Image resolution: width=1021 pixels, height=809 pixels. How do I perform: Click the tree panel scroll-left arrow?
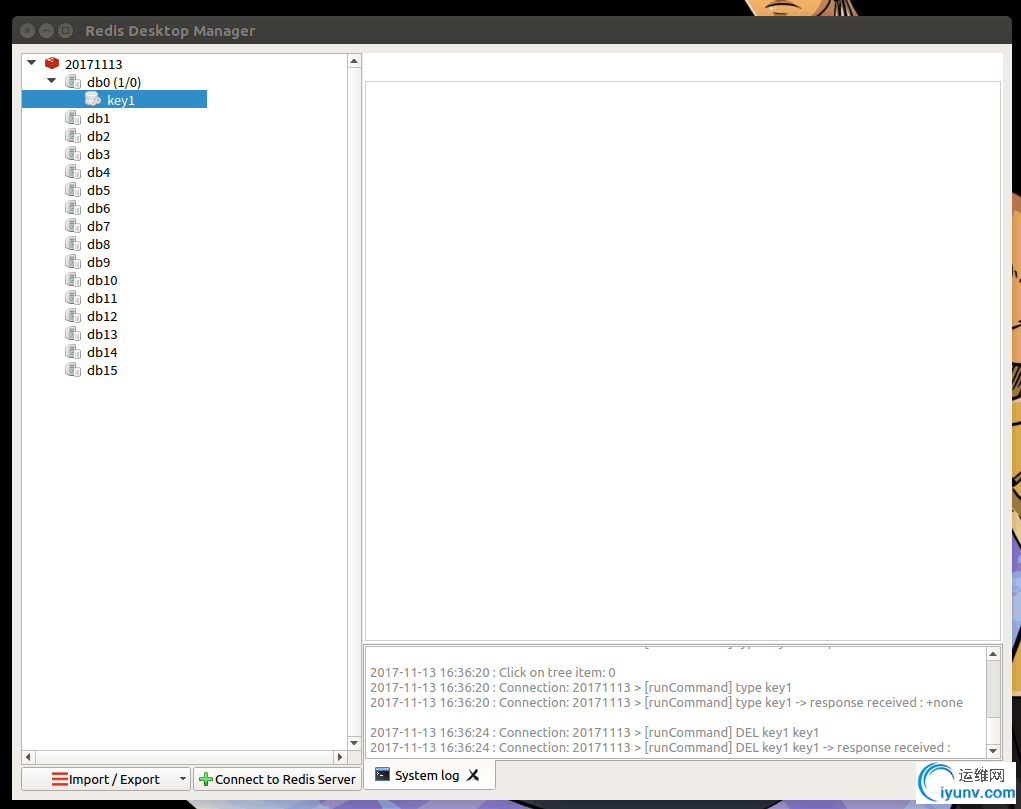coord(28,757)
